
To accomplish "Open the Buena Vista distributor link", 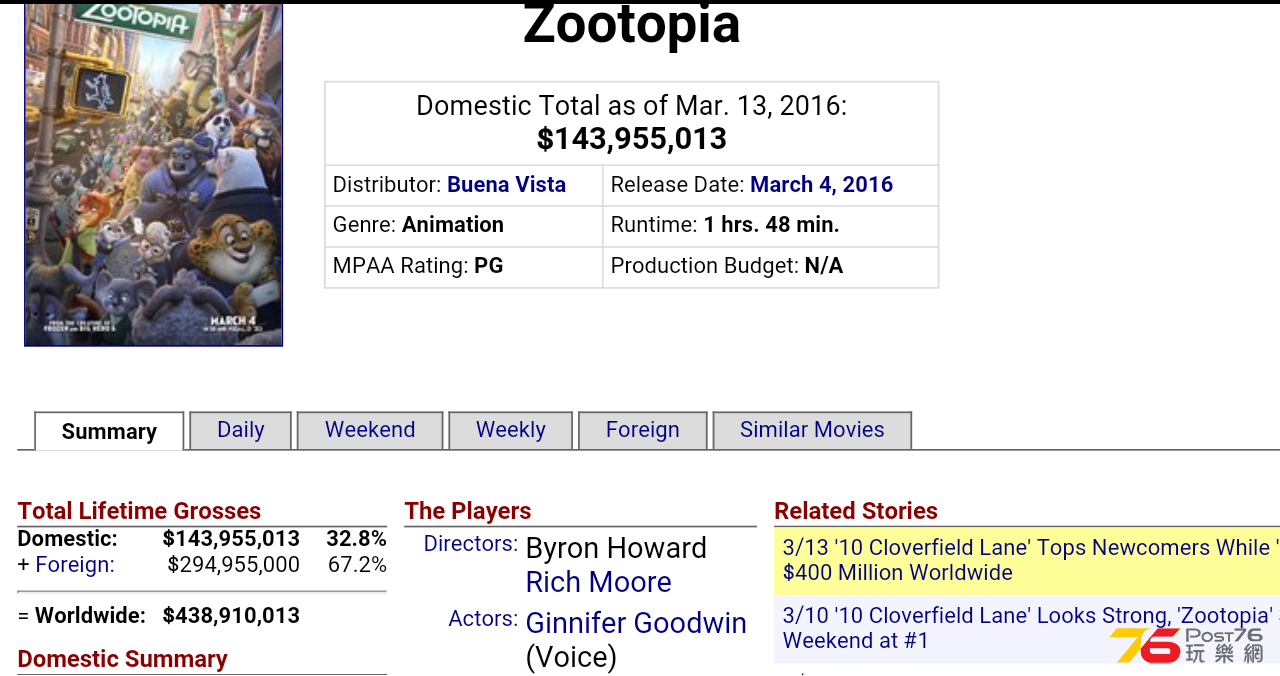I will (506, 185).
